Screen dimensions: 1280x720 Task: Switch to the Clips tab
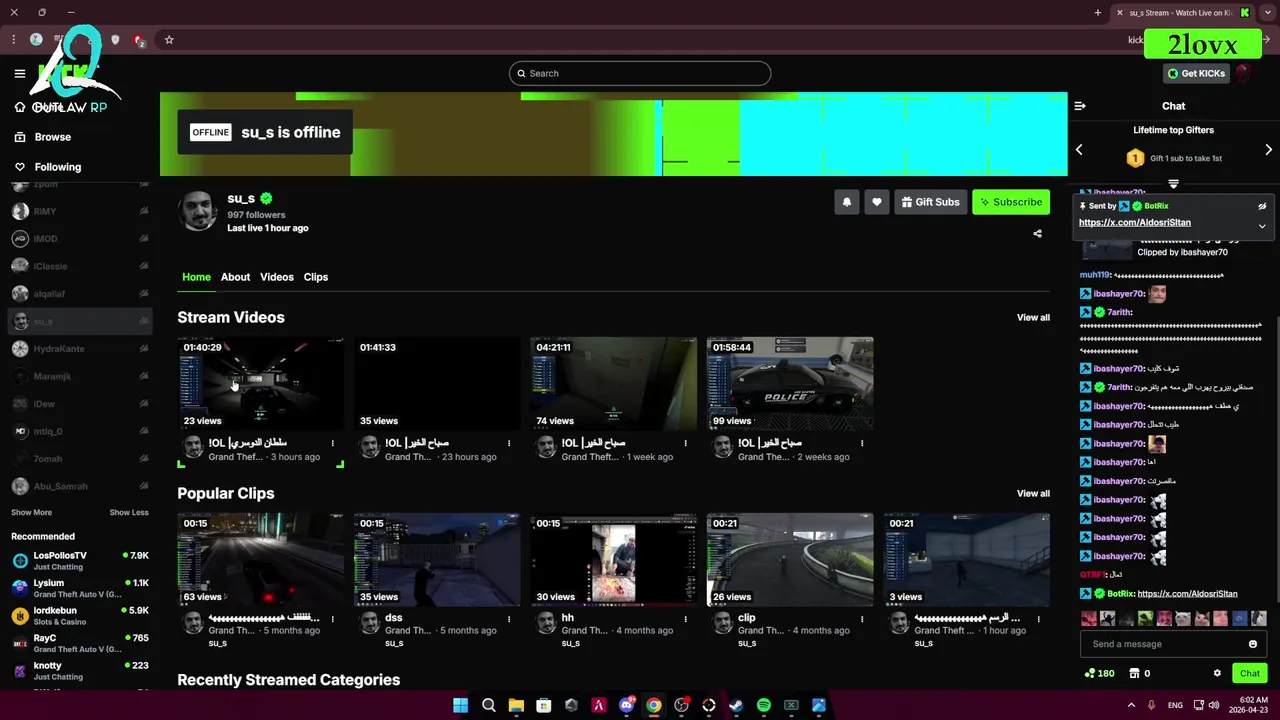(316, 277)
